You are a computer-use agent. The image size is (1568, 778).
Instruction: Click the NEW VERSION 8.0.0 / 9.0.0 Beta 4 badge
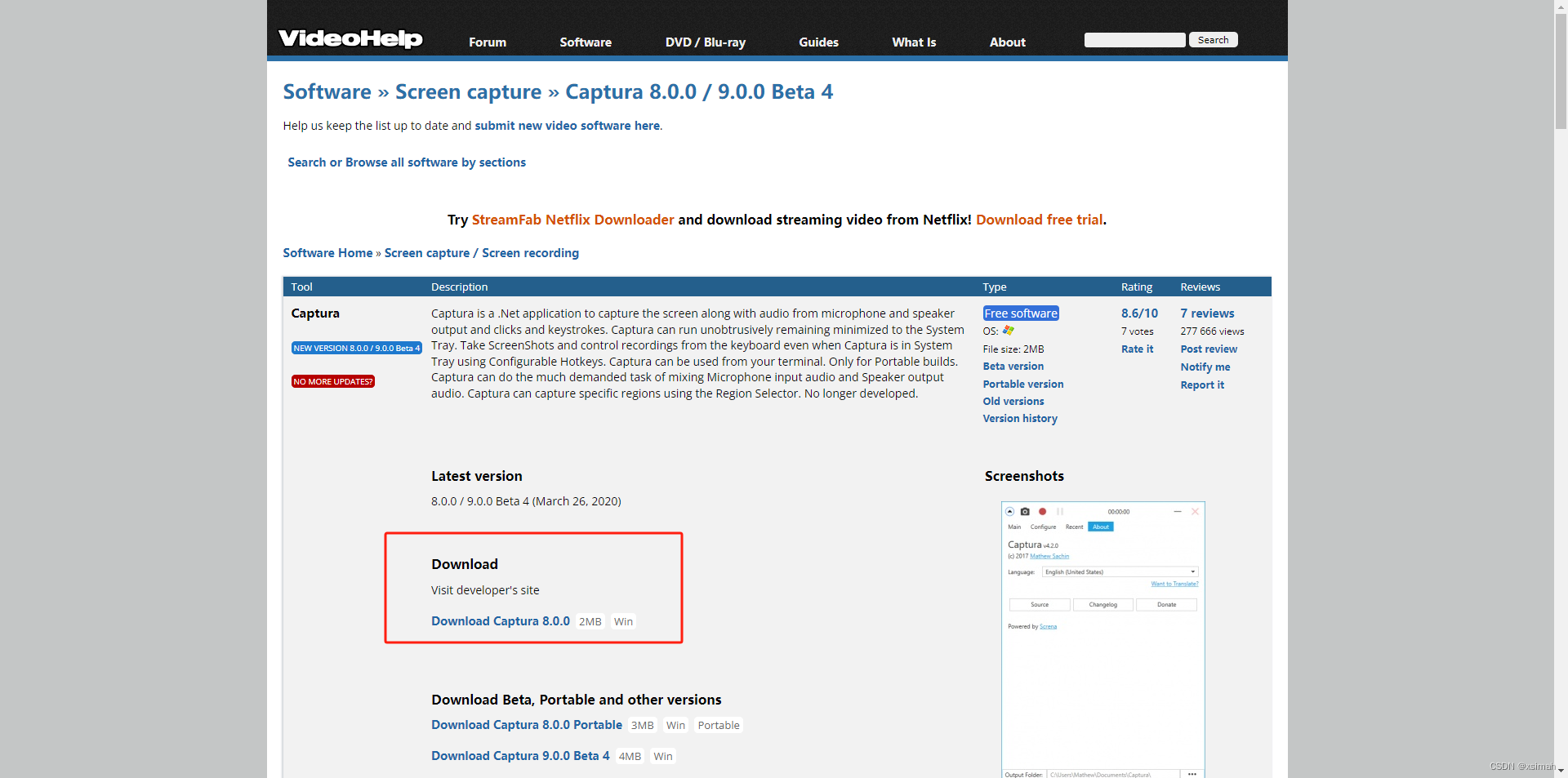[357, 348]
